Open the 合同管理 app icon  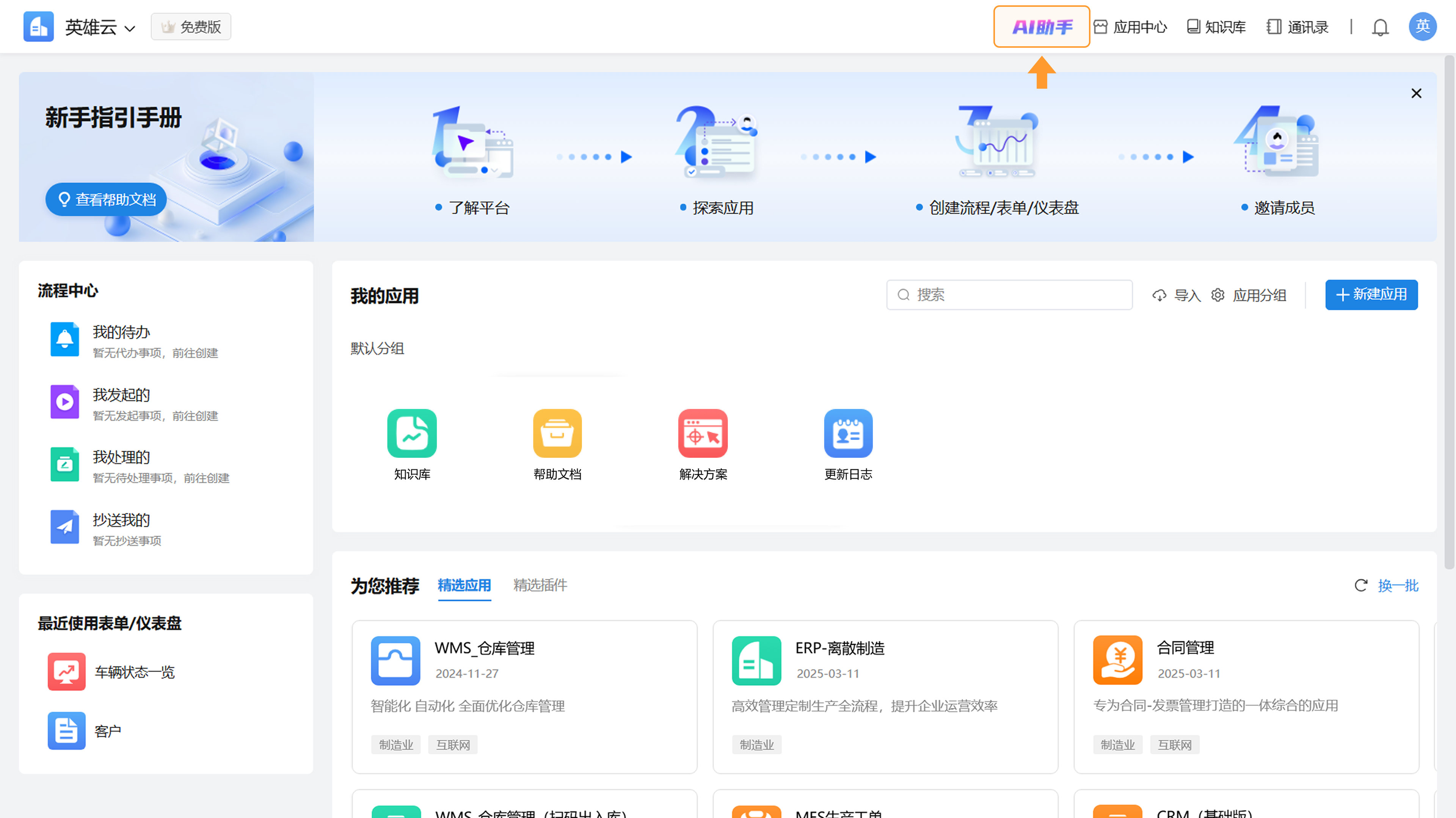tap(1118, 660)
